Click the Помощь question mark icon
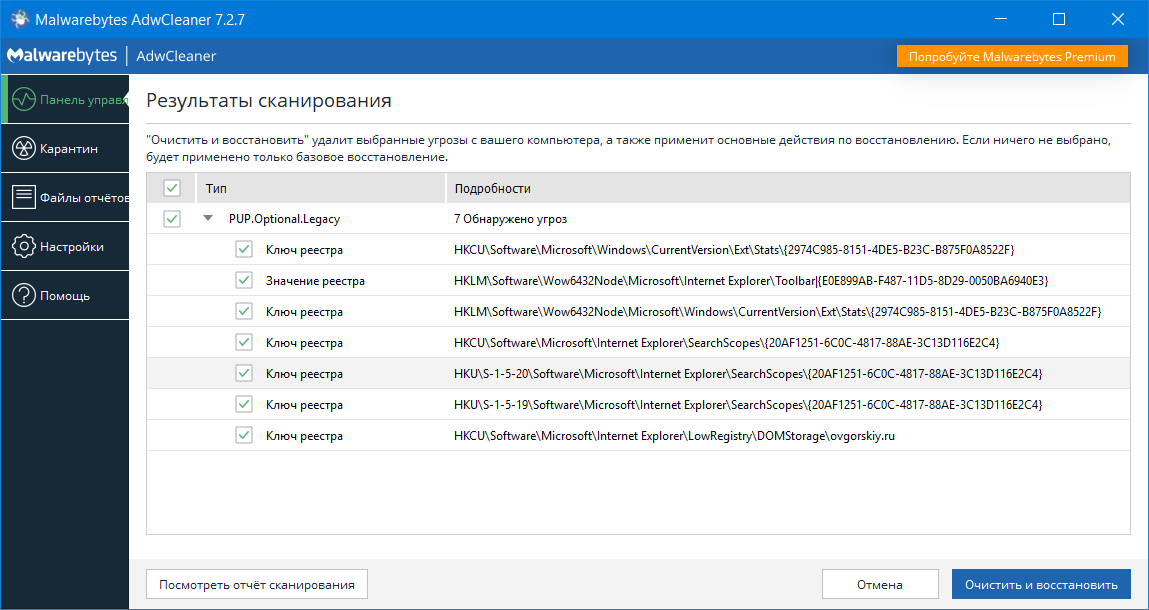The height and width of the screenshot is (610, 1149). tap(24, 295)
